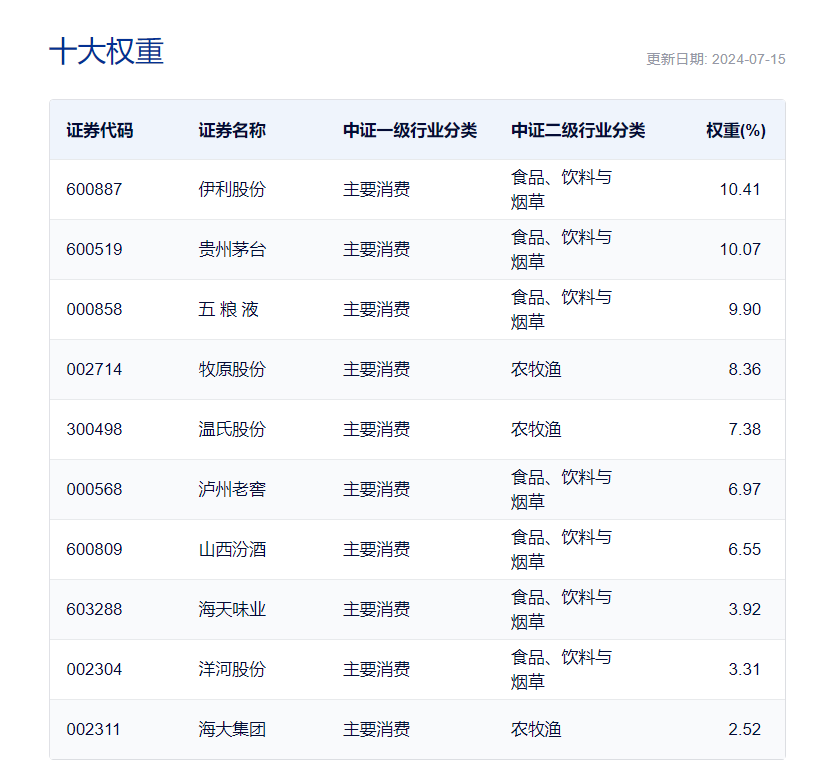Click the weight value 10.41
This screenshot has width=821, height=775.
(x=740, y=189)
